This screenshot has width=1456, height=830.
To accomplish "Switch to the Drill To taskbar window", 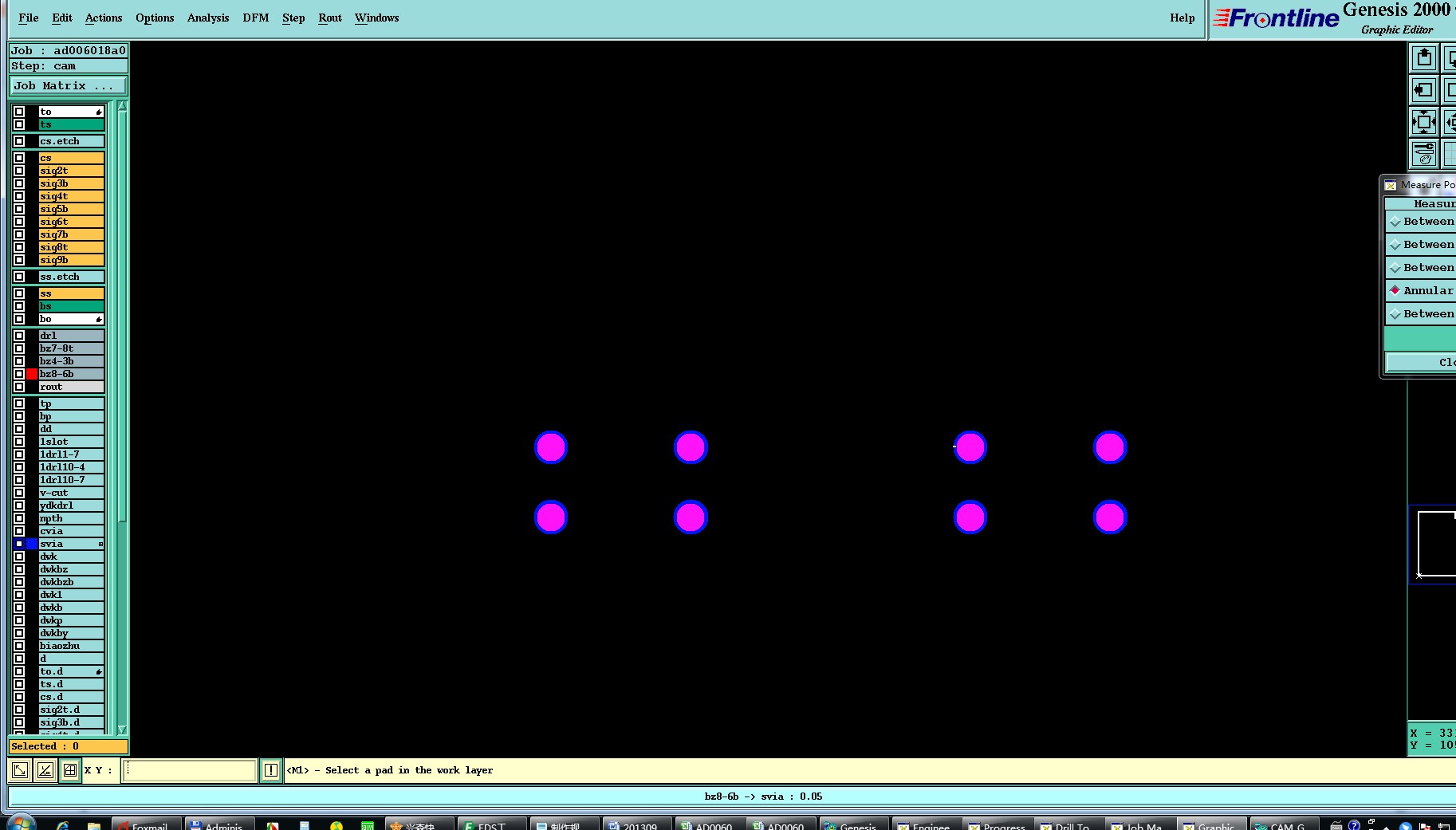I will pos(1068,824).
